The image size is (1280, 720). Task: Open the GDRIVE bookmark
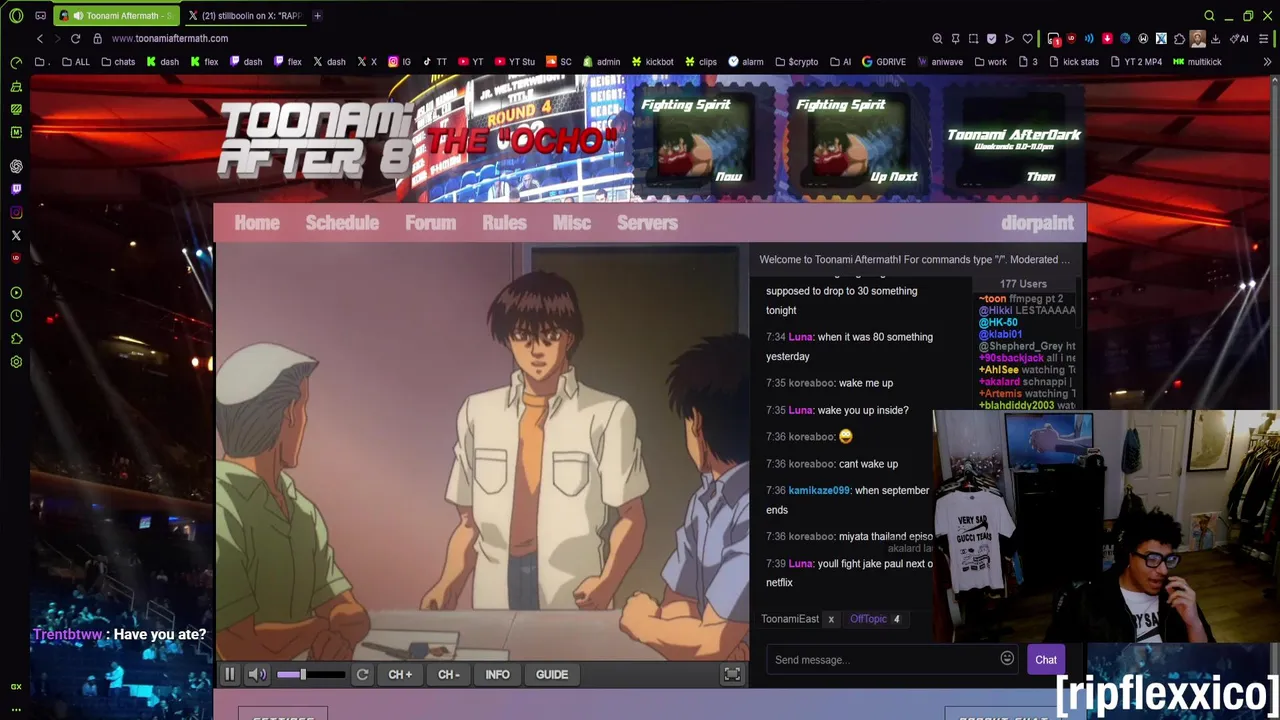click(884, 62)
